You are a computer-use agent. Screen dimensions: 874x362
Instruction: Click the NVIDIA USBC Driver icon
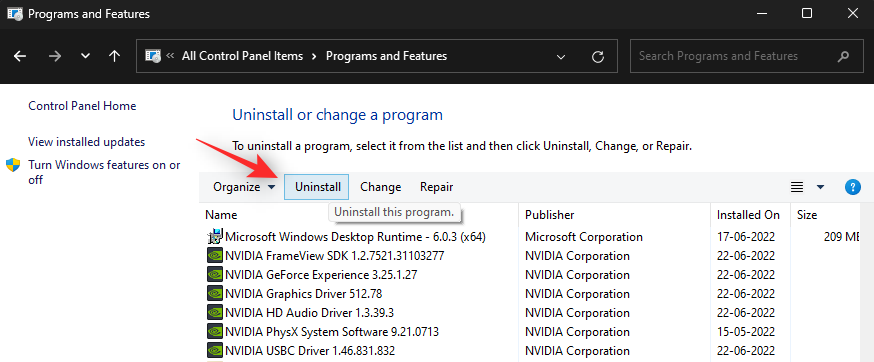pyautogui.click(x=215, y=351)
